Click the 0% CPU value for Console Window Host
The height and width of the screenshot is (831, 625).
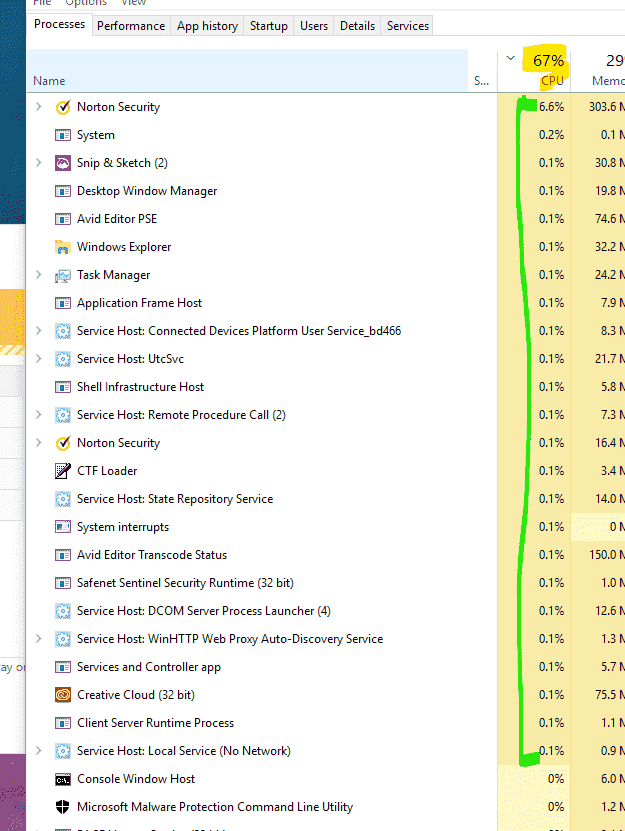click(556, 779)
